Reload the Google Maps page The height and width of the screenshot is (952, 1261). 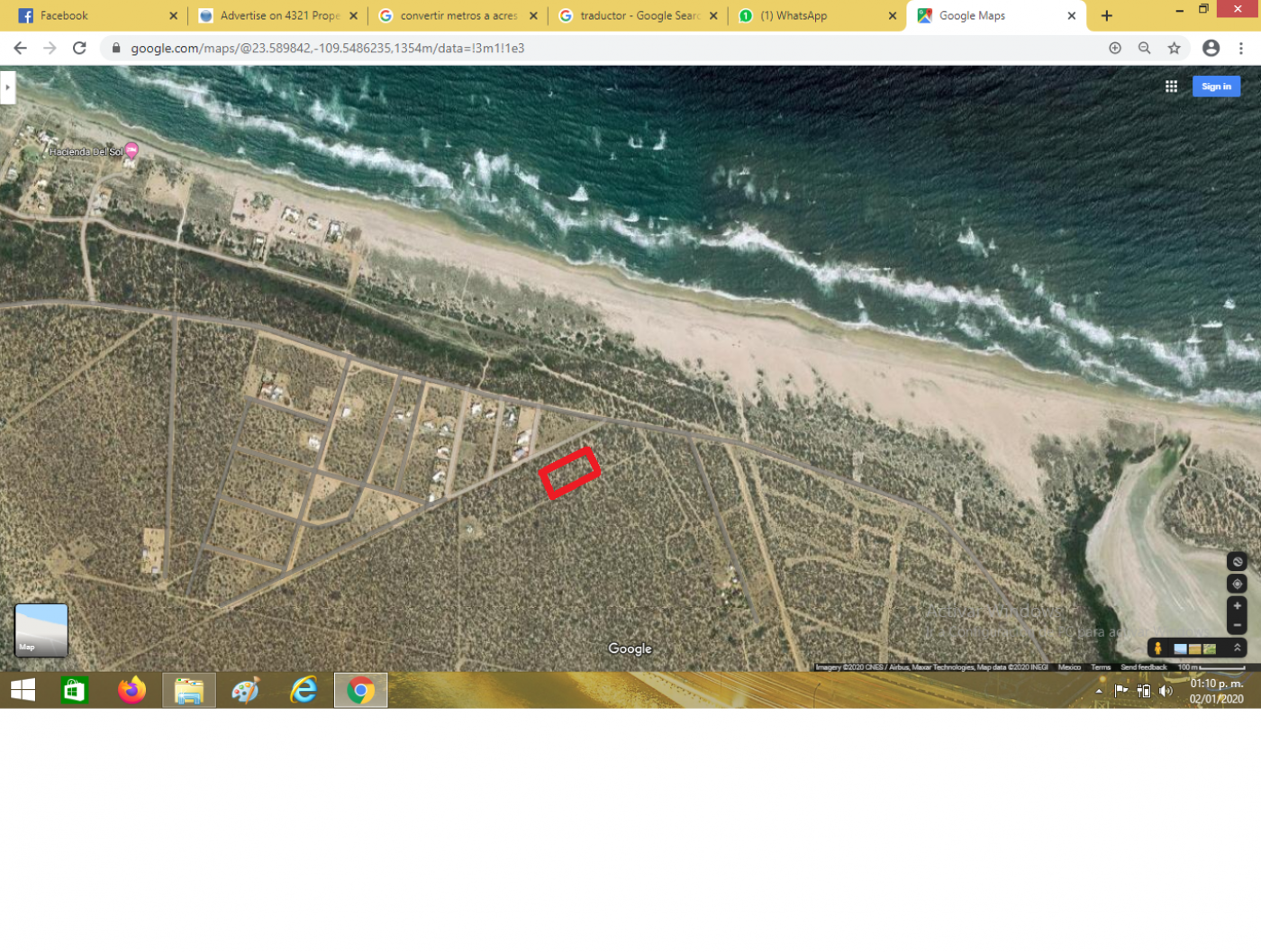coord(79,49)
